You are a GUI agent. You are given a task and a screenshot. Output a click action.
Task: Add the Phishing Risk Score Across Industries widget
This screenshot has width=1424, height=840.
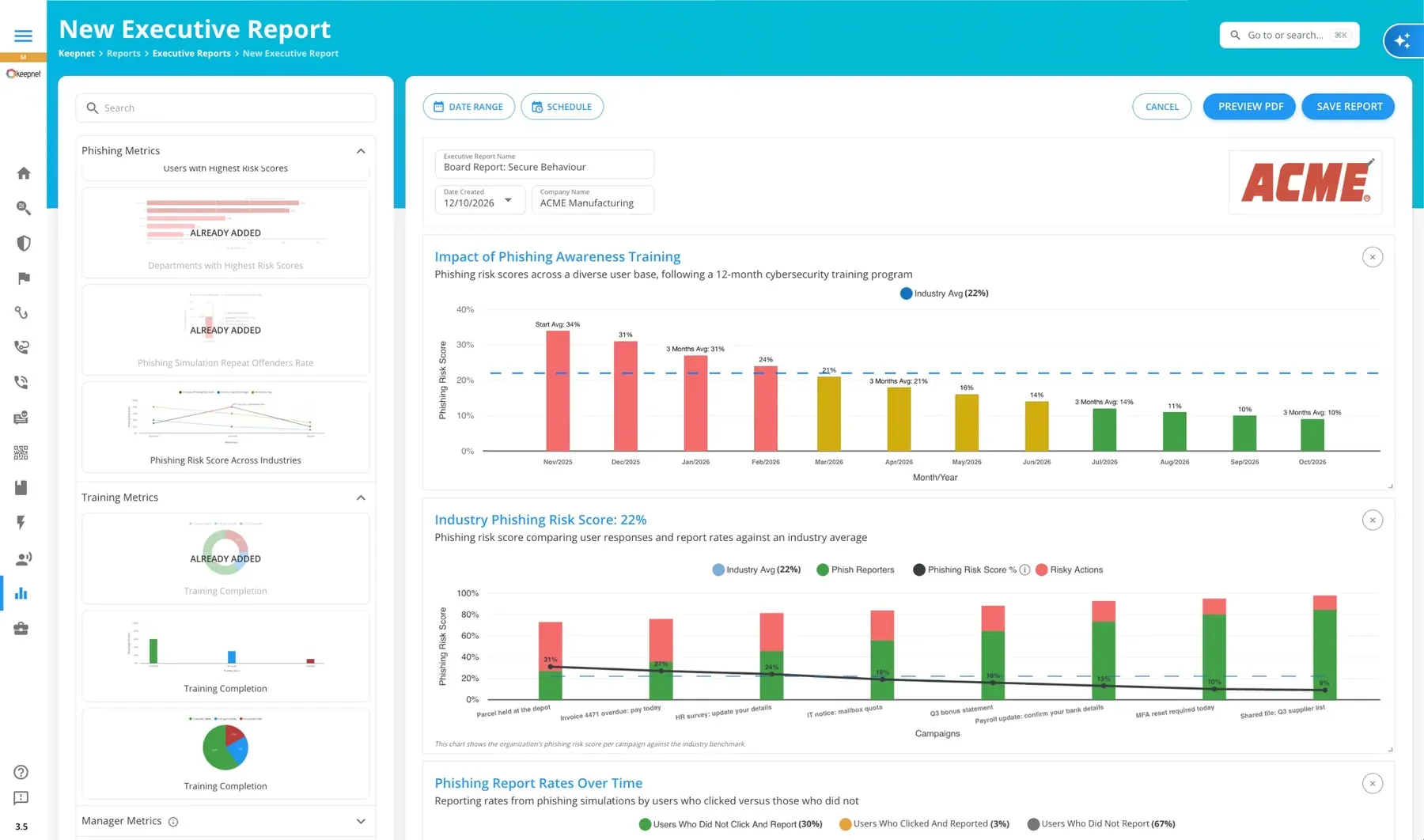tap(225, 427)
